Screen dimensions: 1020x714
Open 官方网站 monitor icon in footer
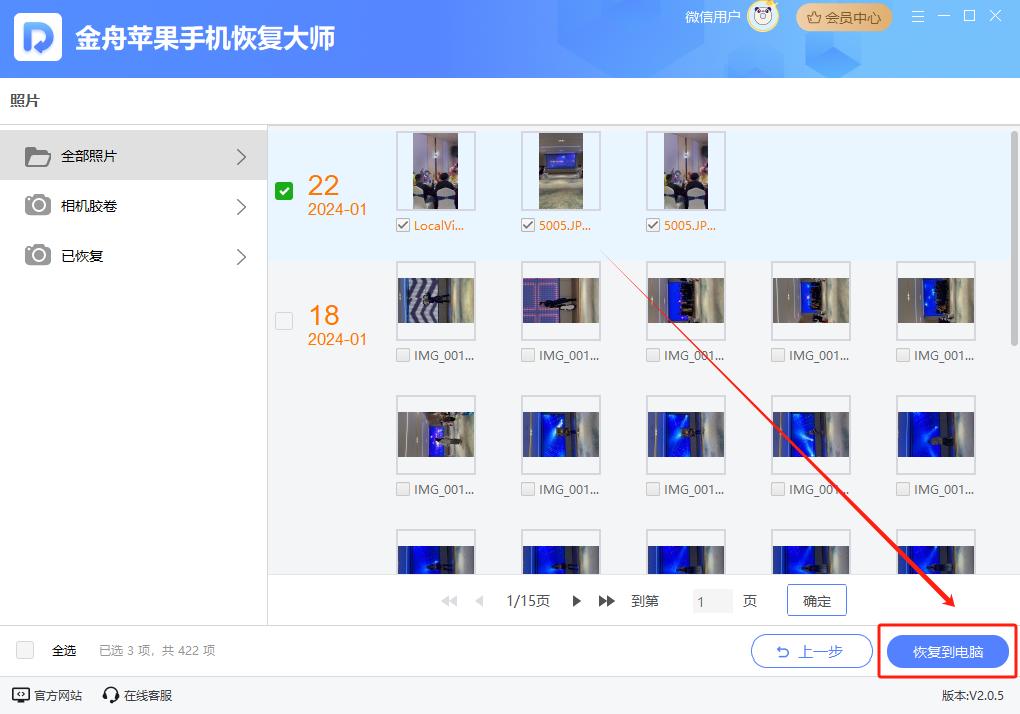pyautogui.click(x=20, y=695)
